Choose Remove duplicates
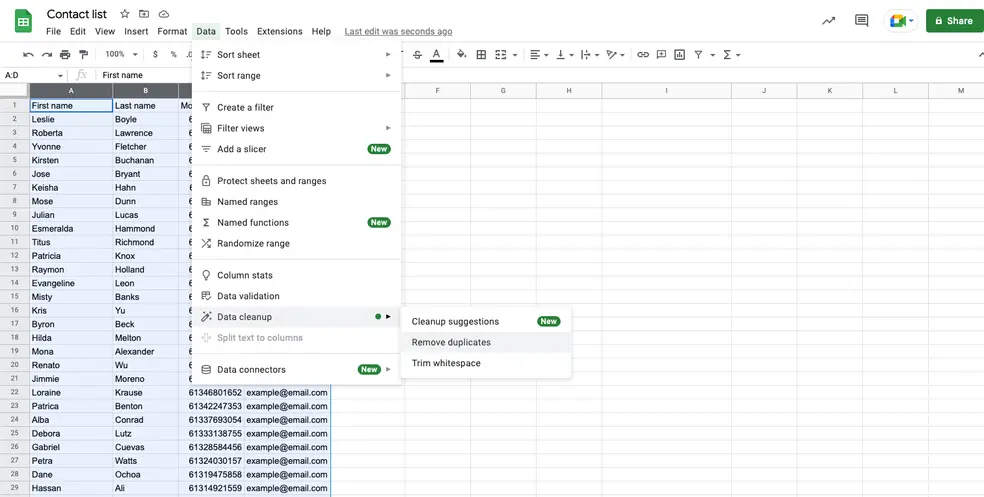 click(486, 342)
